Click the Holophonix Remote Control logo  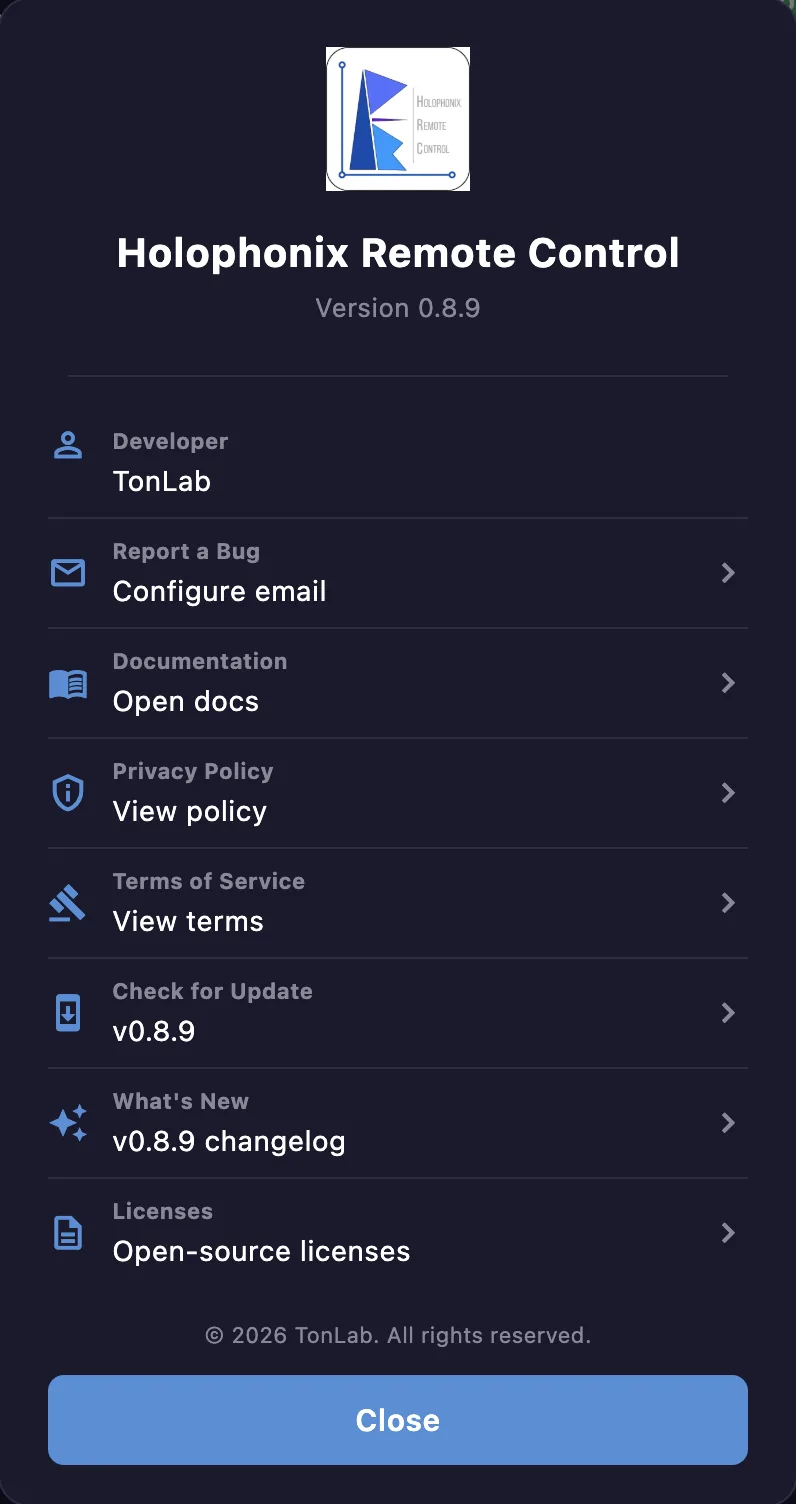click(x=398, y=119)
